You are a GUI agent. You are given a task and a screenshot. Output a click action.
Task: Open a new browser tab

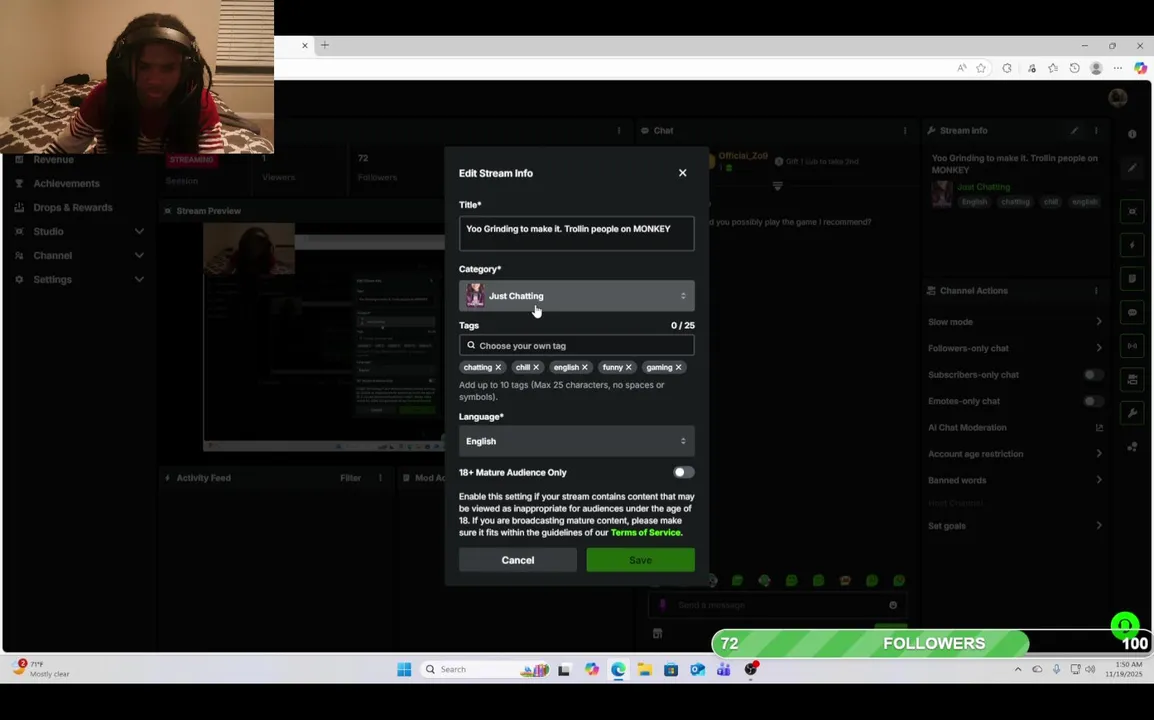(x=325, y=45)
